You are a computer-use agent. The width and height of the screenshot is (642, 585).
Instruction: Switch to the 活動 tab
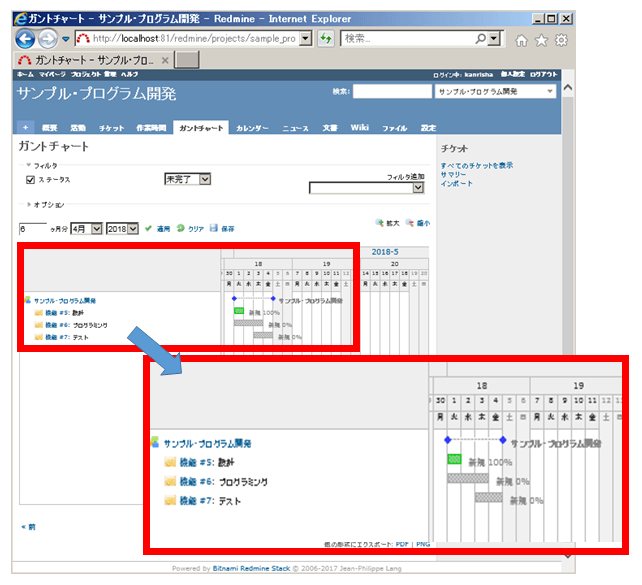(78, 128)
